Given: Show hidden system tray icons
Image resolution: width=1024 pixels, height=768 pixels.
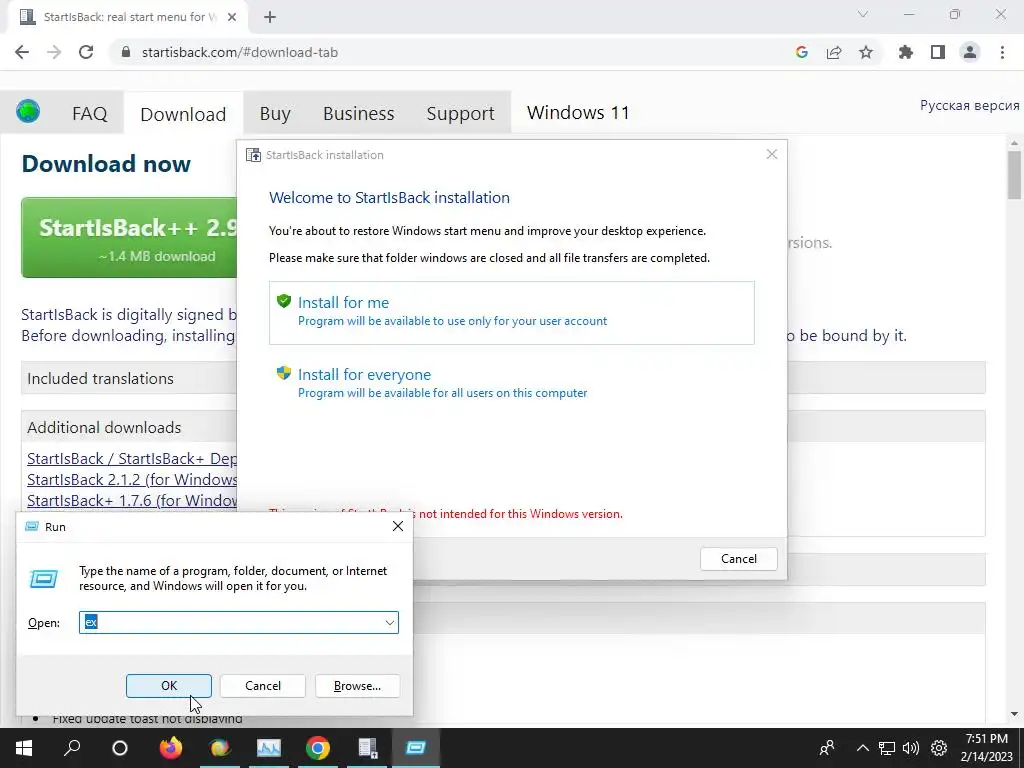Looking at the screenshot, I should tap(863, 748).
